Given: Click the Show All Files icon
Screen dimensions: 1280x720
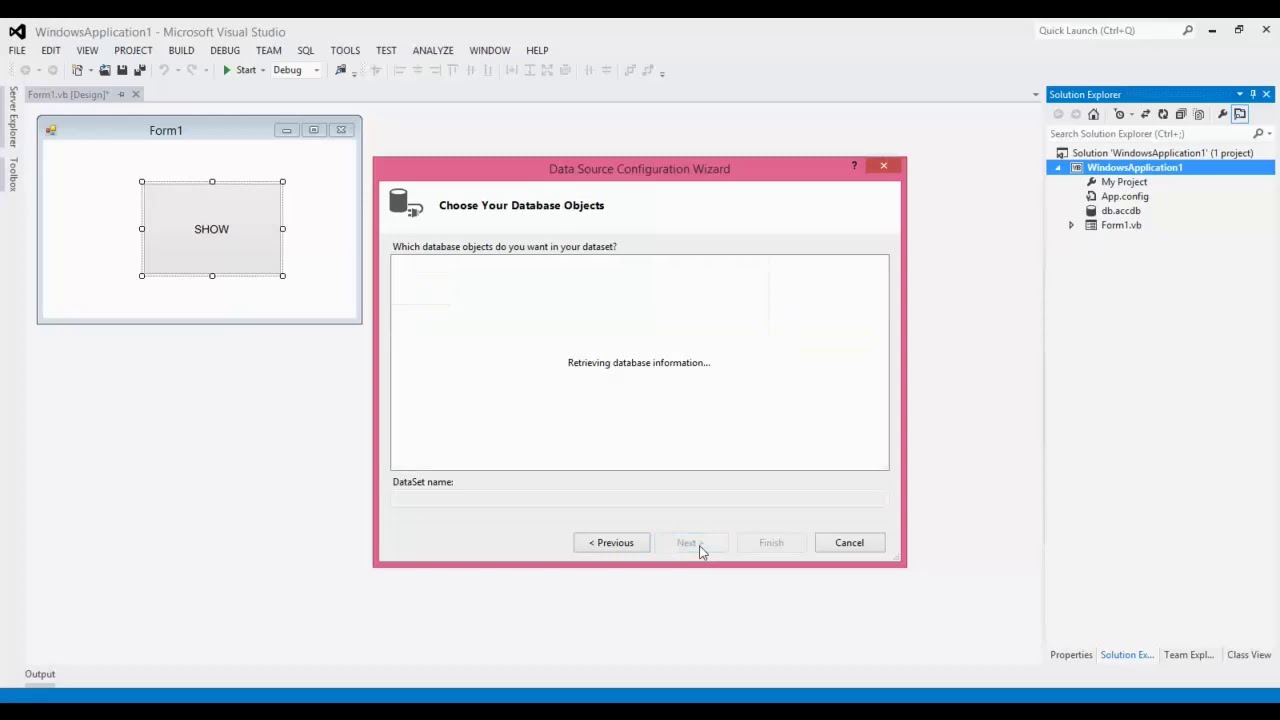Looking at the screenshot, I should 1199,114.
